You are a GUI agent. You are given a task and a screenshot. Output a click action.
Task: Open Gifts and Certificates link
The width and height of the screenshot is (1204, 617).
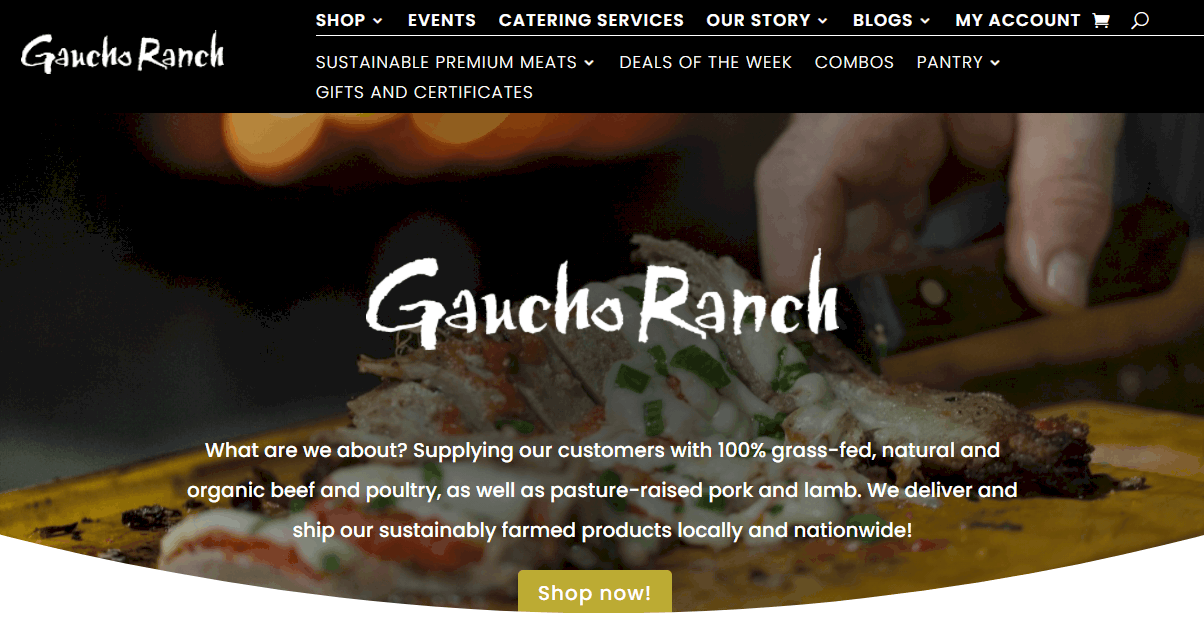point(424,92)
